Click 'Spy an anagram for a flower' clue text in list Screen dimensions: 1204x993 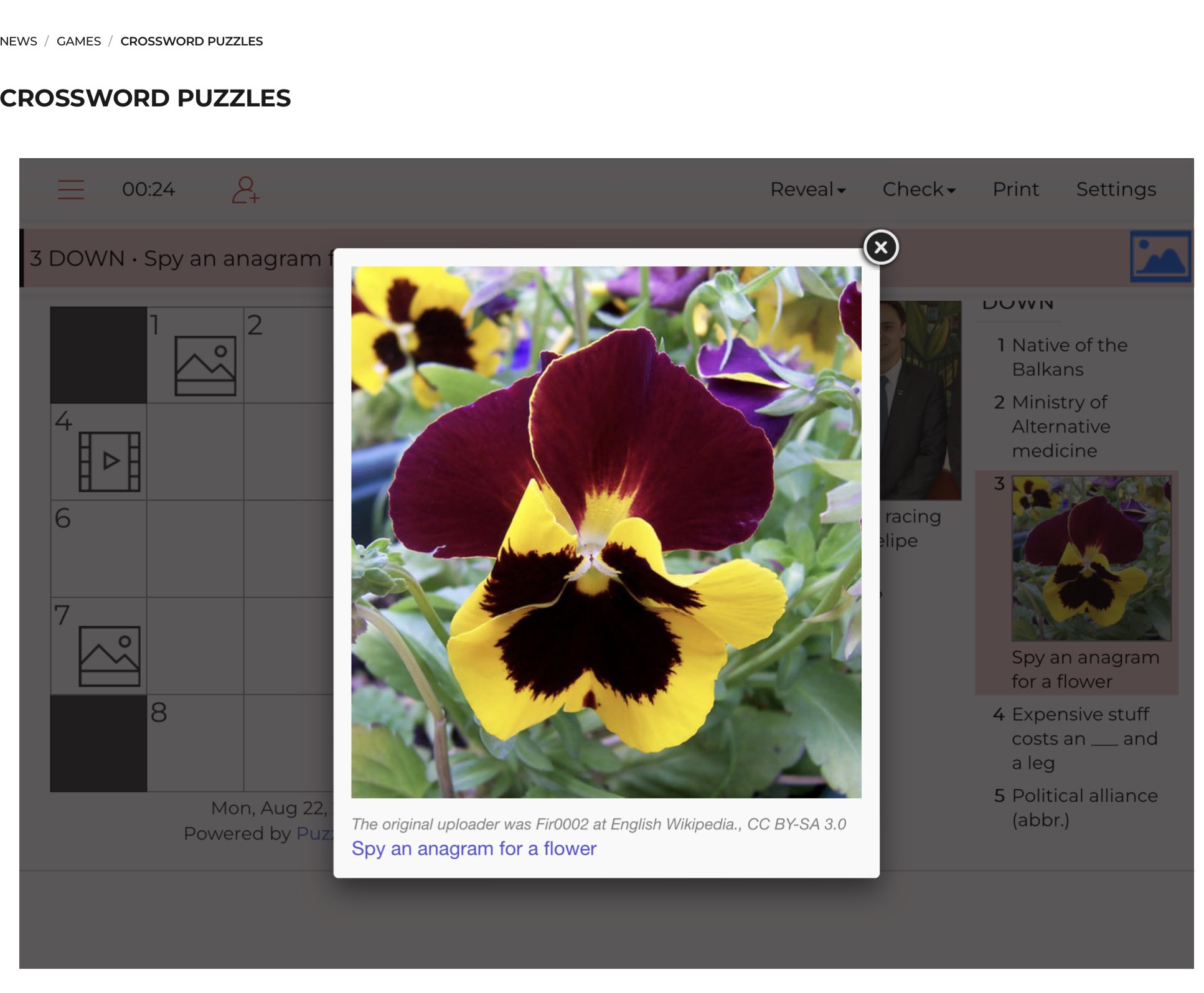tap(1085, 669)
